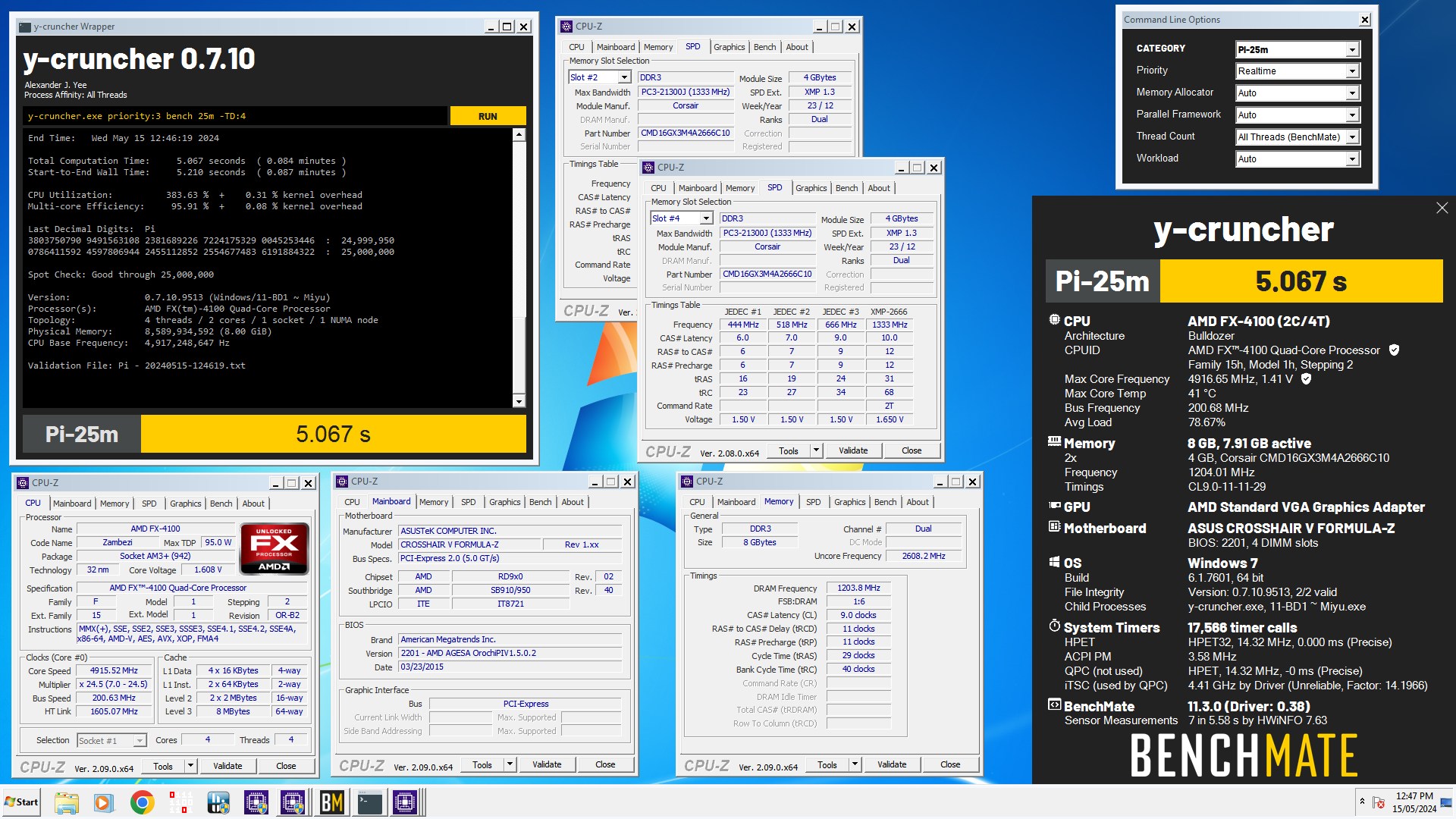Open the CATEGORY dropdown showing Pi-25m
1456x819 pixels.
1352,50
